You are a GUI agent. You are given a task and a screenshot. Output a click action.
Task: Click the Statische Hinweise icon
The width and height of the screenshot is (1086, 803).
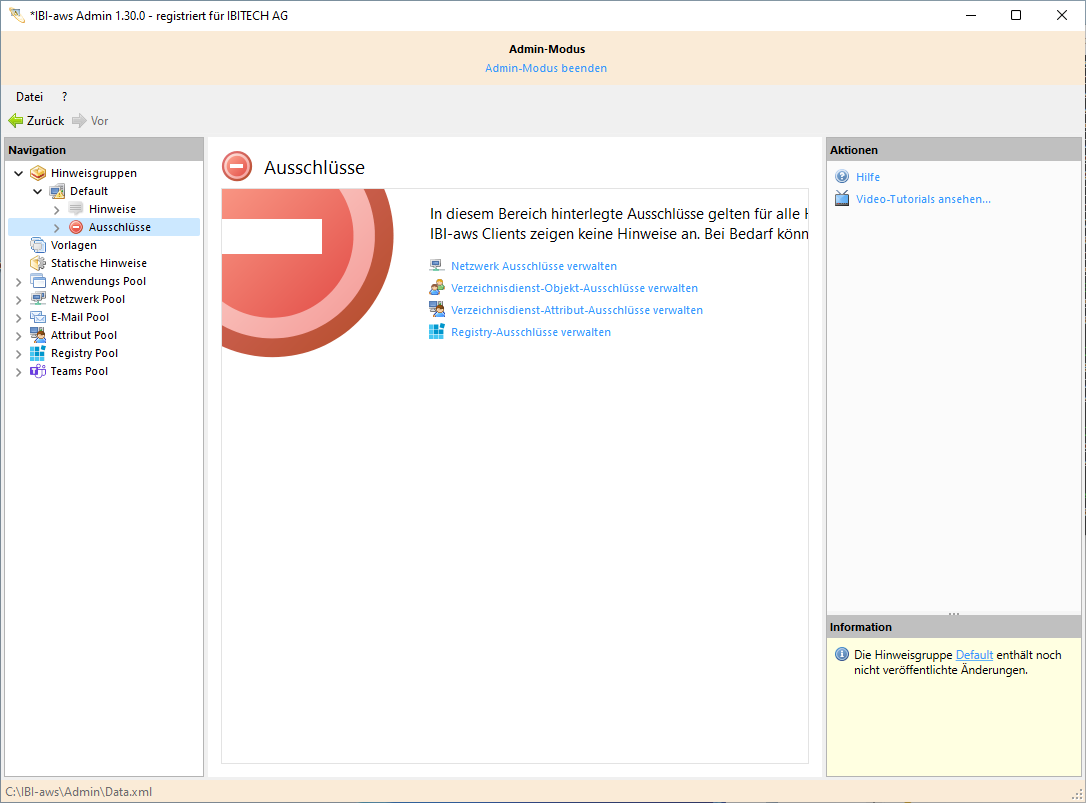pyautogui.click(x=38, y=263)
